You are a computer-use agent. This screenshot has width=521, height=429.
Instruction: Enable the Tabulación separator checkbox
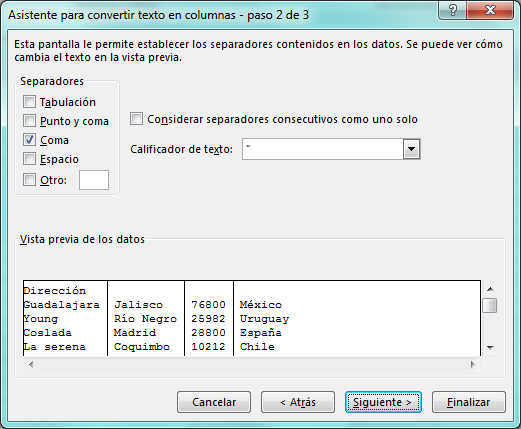point(29,102)
